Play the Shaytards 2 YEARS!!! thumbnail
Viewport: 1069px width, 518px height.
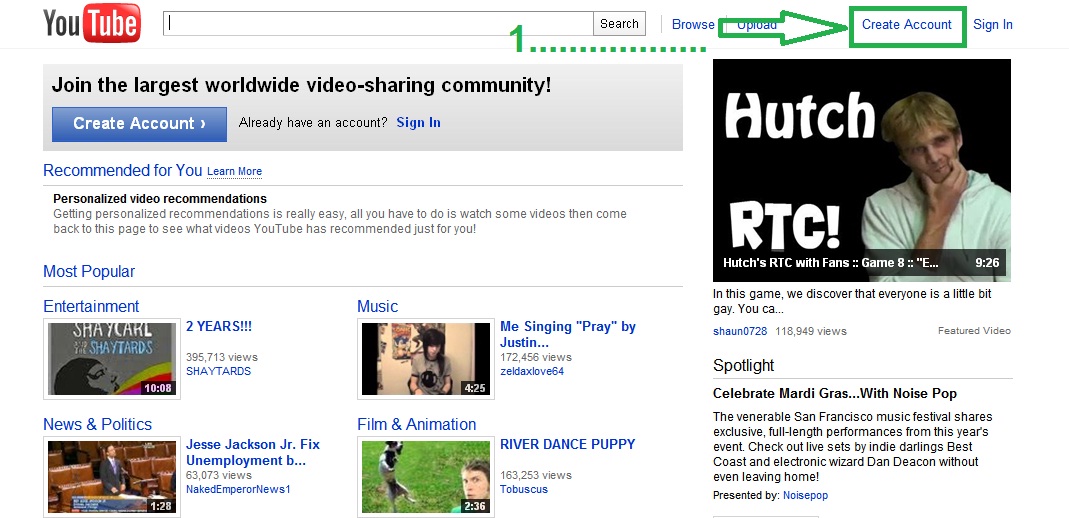(x=112, y=359)
